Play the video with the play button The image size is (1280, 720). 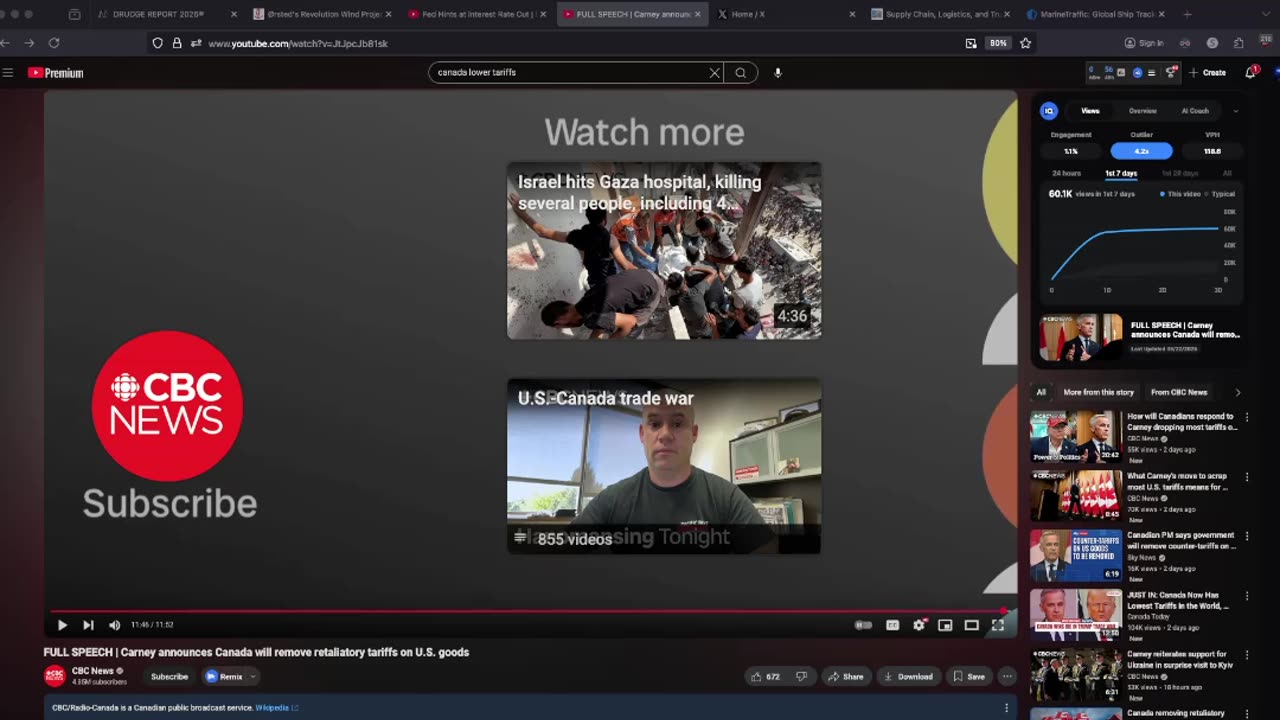click(x=62, y=625)
